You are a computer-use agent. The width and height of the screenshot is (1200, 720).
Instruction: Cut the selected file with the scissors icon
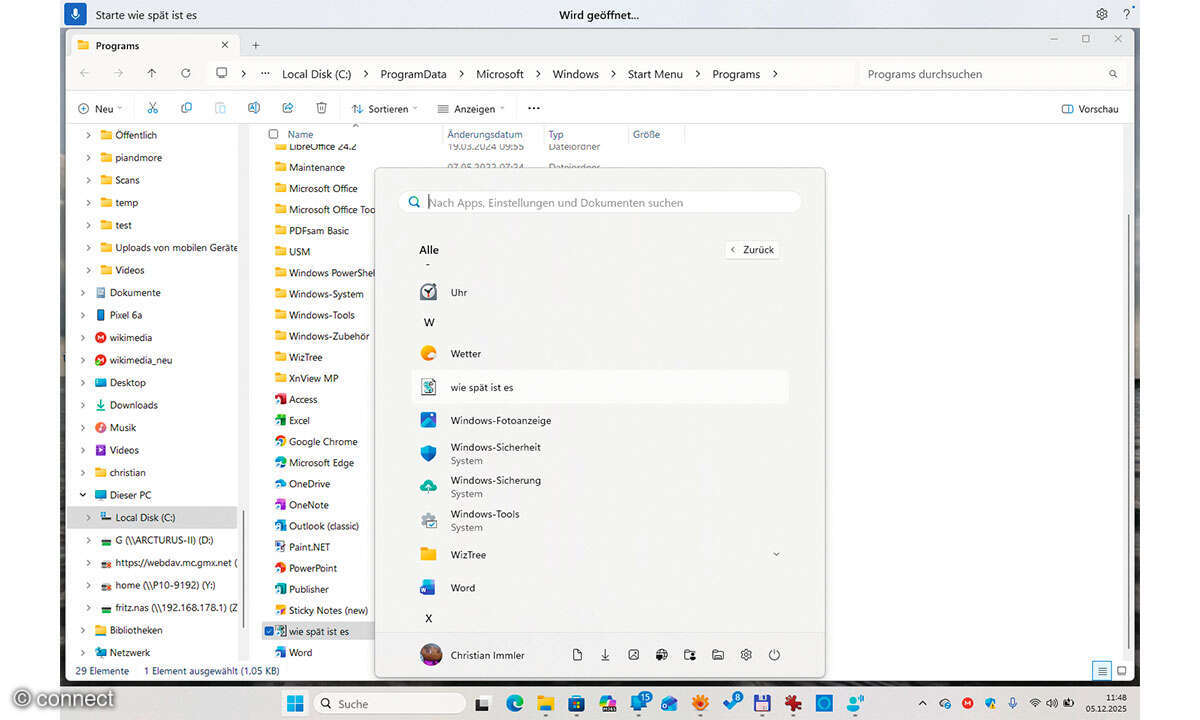point(152,107)
